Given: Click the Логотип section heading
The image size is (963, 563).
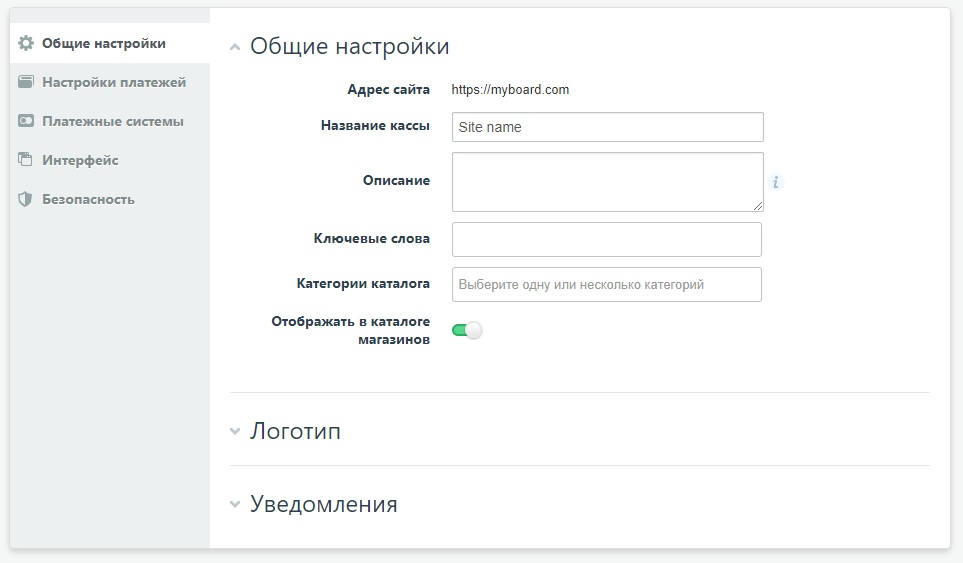Looking at the screenshot, I should click(295, 432).
